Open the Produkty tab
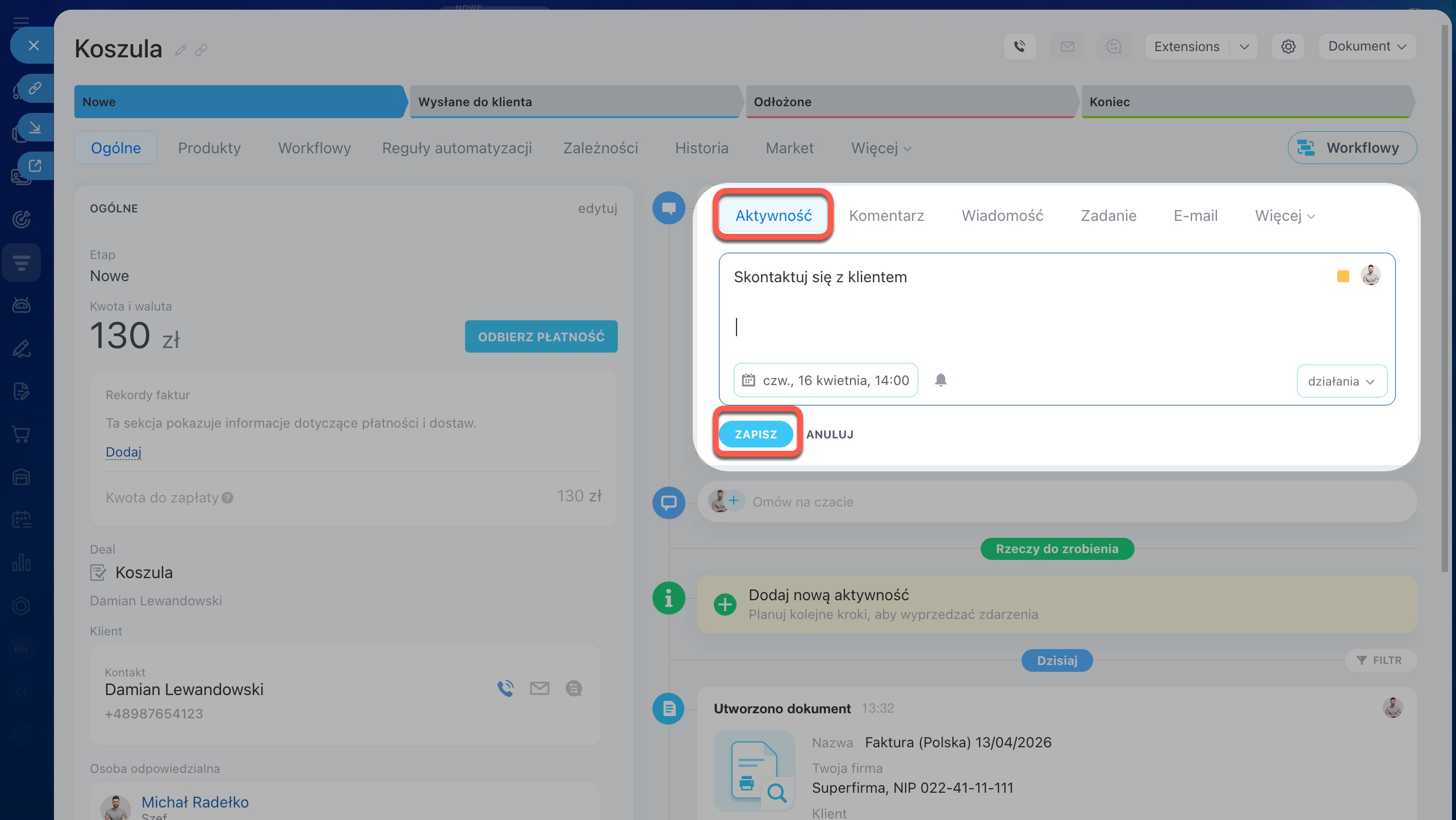 [209, 148]
